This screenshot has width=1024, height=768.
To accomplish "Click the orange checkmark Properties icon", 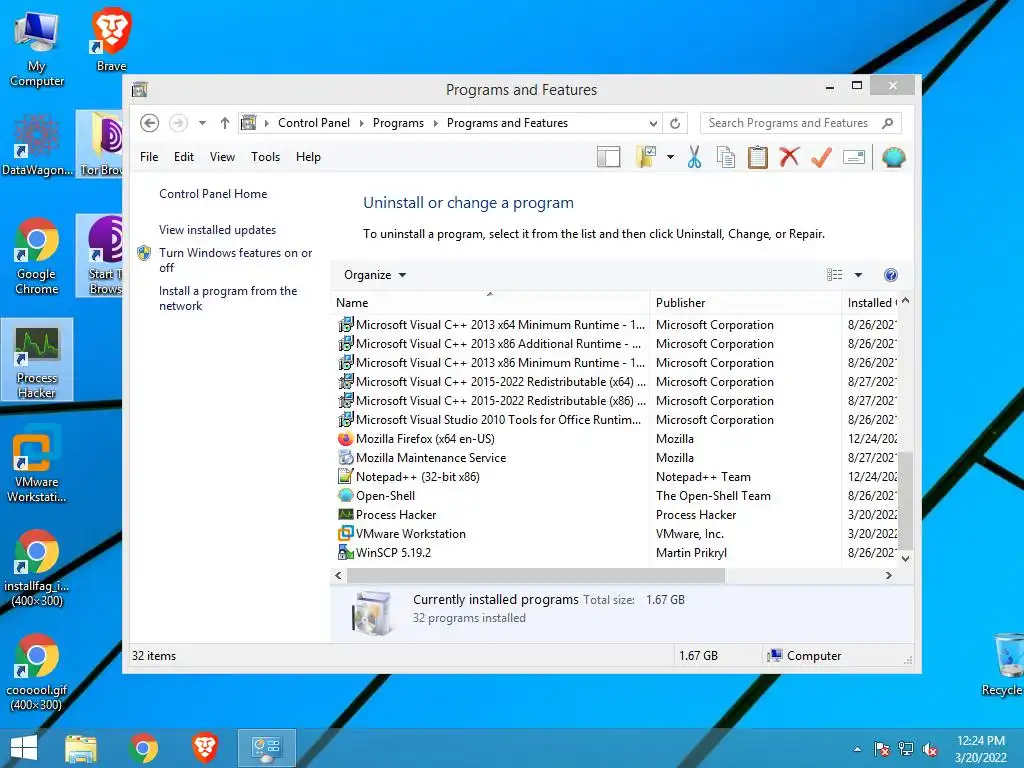I will [822, 157].
